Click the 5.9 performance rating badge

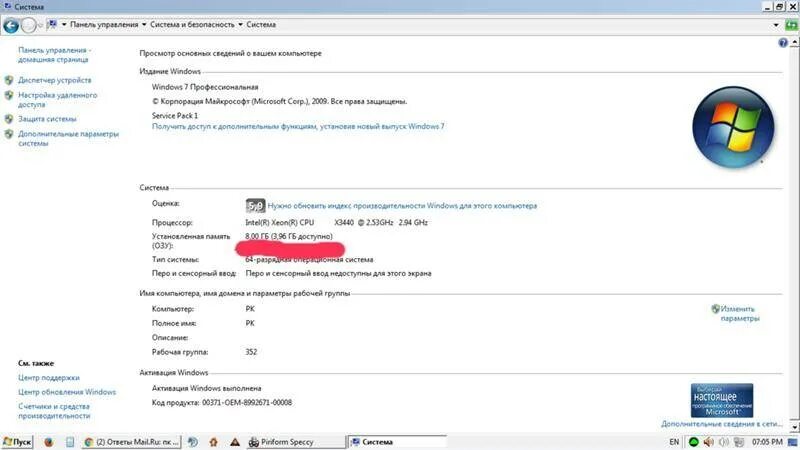(x=255, y=206)
